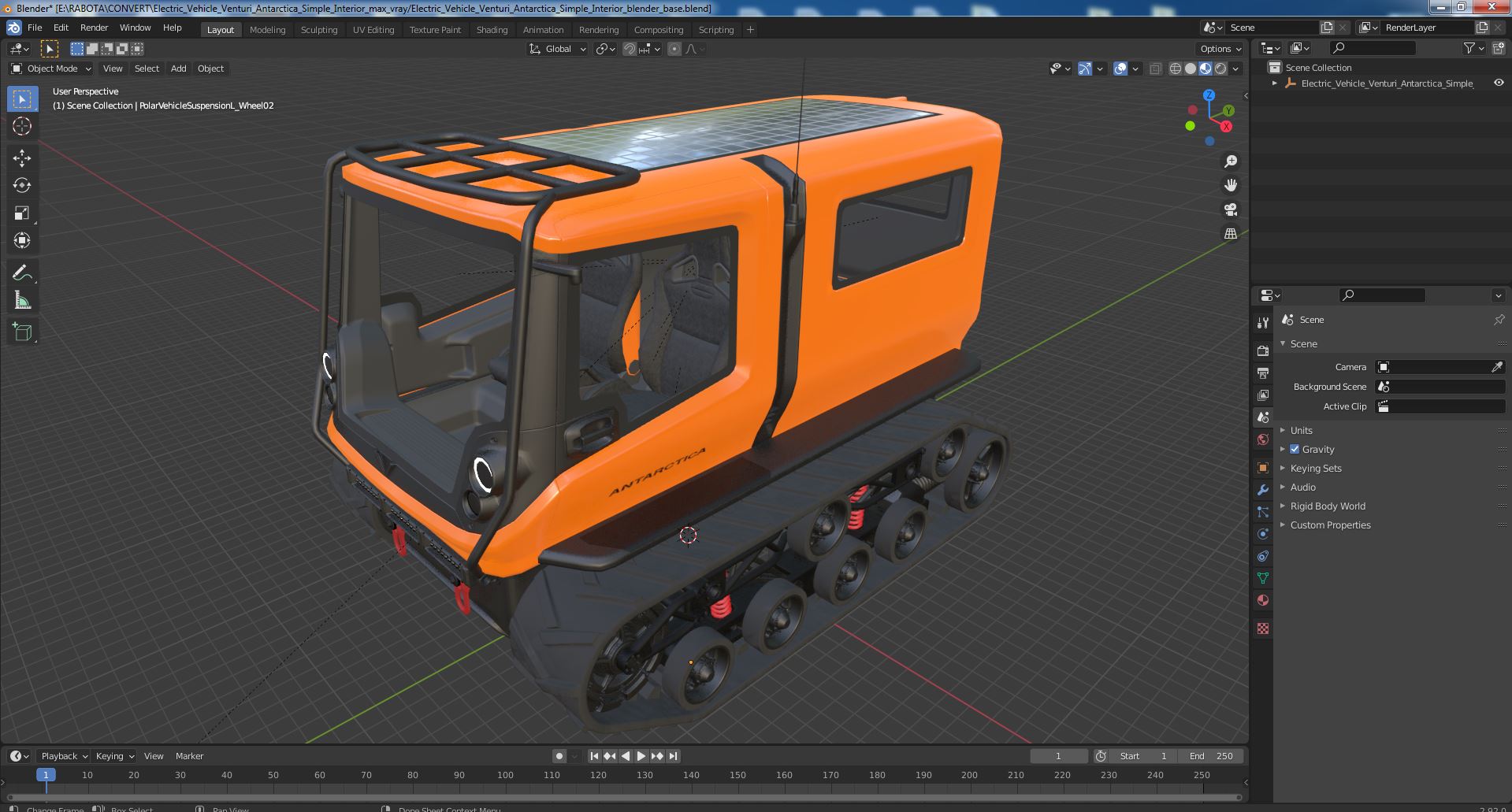Switch to the Modeling workspace tab
The width and height of the screenshot is (1512, 812).
coord(267,30)
